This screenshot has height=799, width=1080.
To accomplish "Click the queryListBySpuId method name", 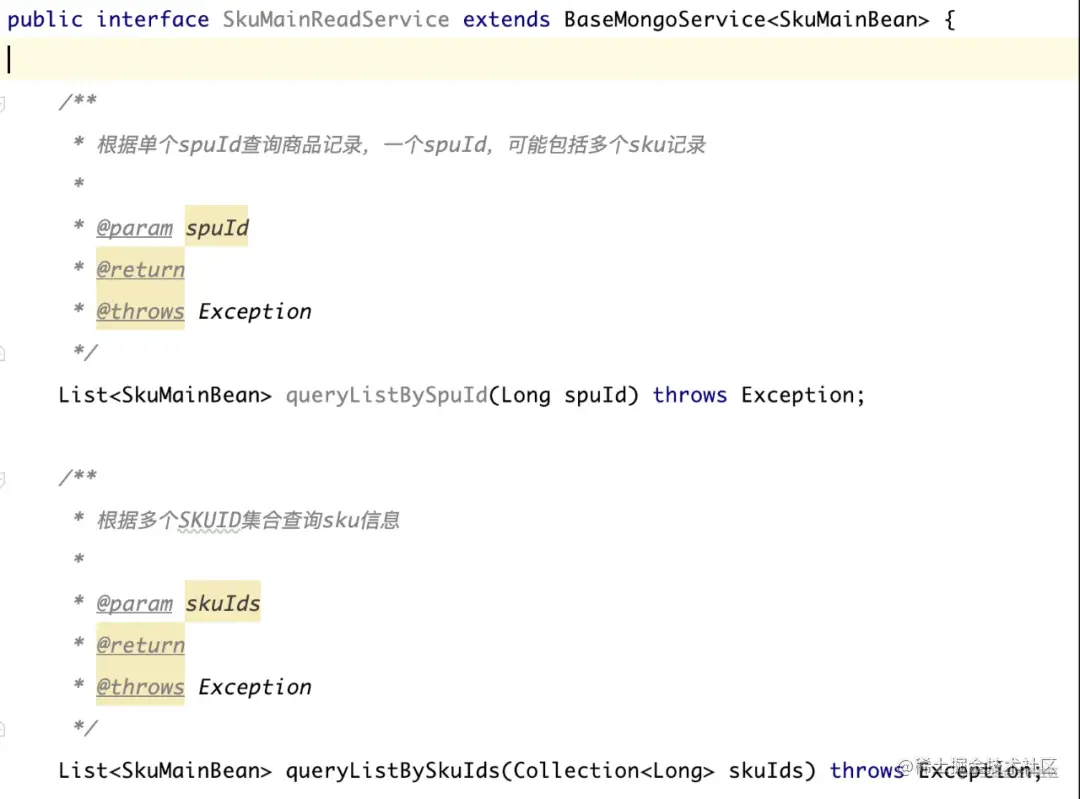I will tap(386, 395).
